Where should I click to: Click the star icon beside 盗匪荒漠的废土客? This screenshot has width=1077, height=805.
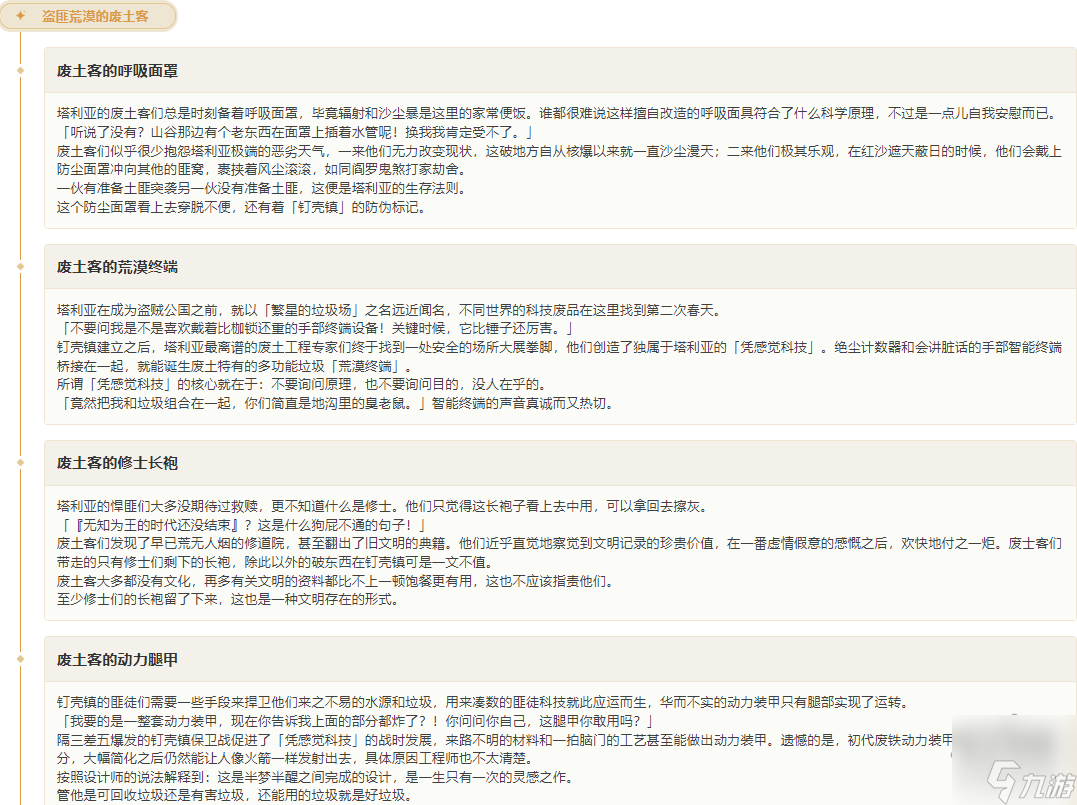coord(21,16)
